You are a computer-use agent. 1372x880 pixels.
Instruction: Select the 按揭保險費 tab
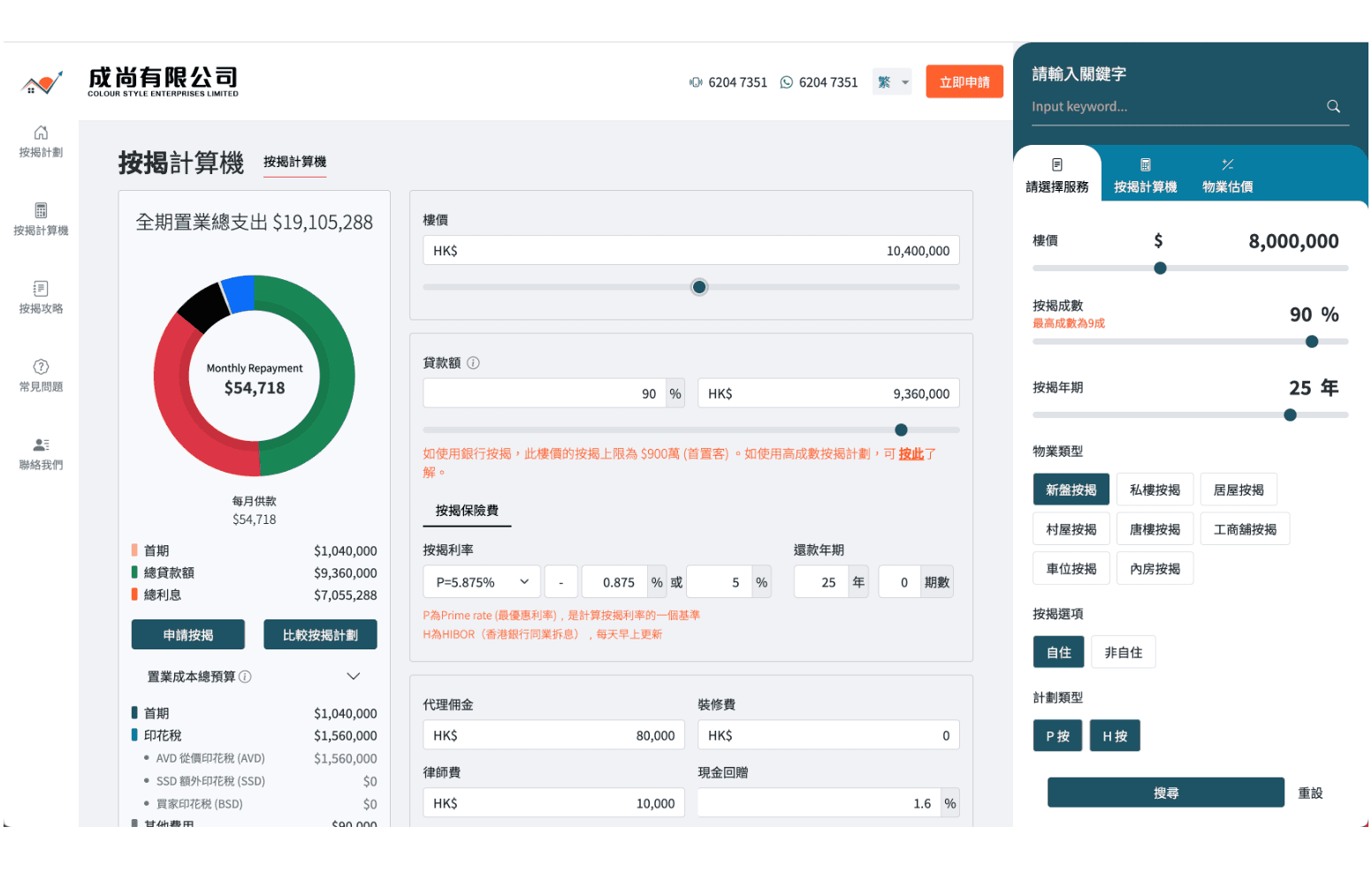tap(467, 511)
